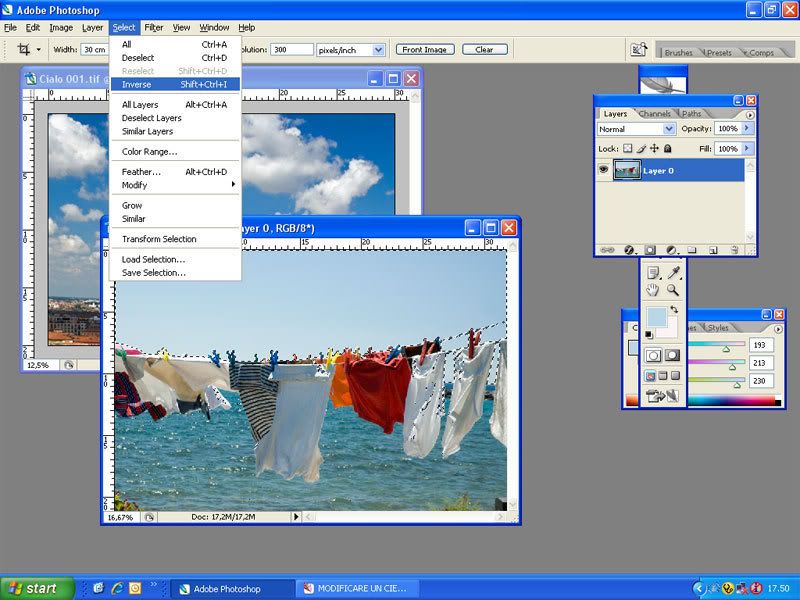Open the Crop tool preset picker arrow
Viewport: 800px width, 600px height.
pos(39,49)
